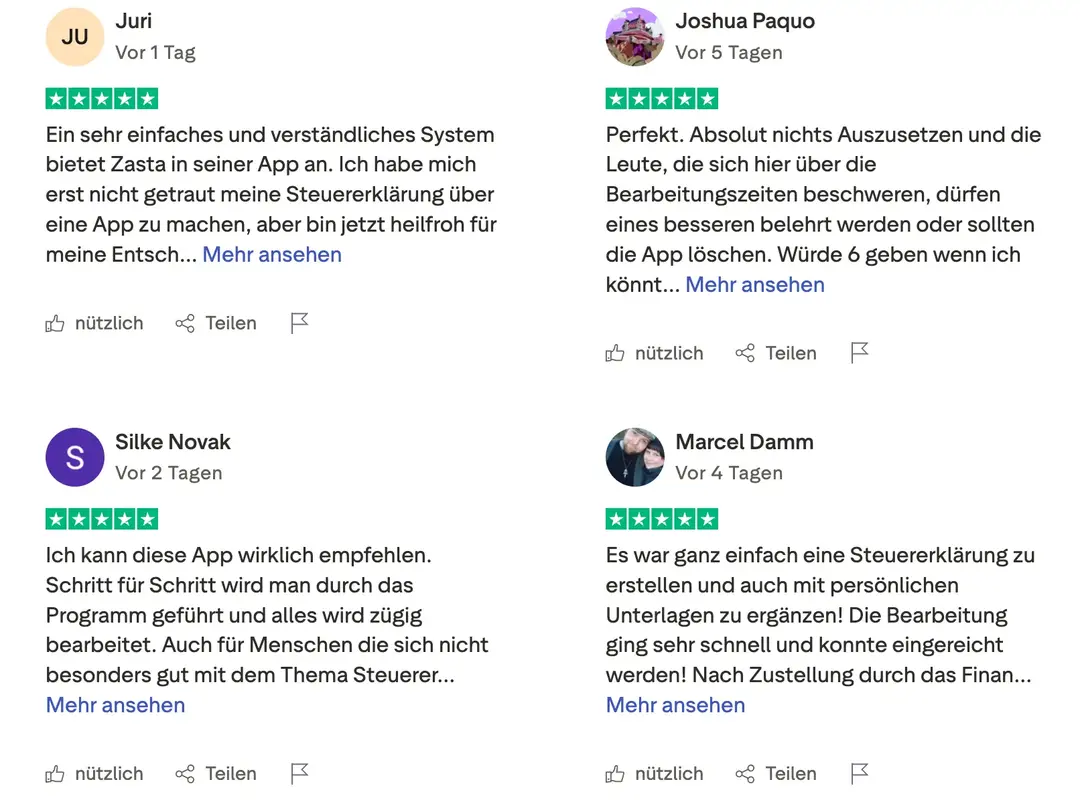Click the Teilen label on Marcel Damm's review
This screenshot has width=1080, height=802.
point(791,774)
